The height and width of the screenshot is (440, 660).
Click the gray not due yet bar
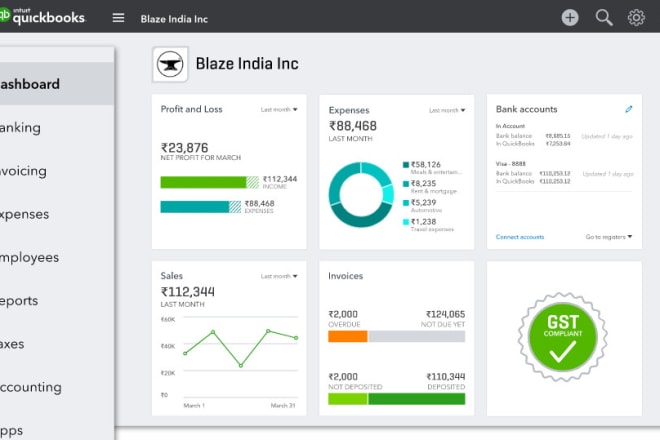[x=417, y=336]
